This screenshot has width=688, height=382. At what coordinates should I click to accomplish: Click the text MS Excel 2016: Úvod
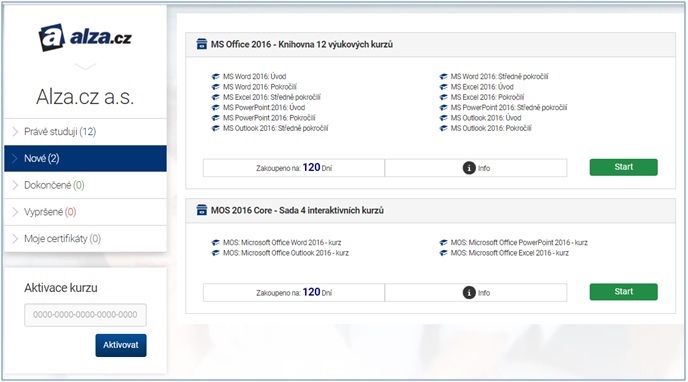(482, 87)
